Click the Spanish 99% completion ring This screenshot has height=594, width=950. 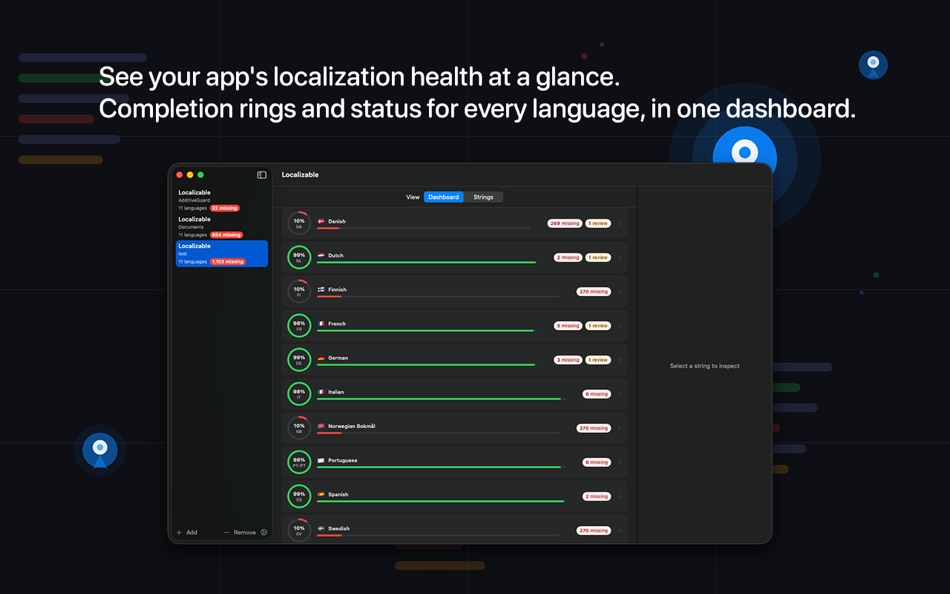click(299, 496)
